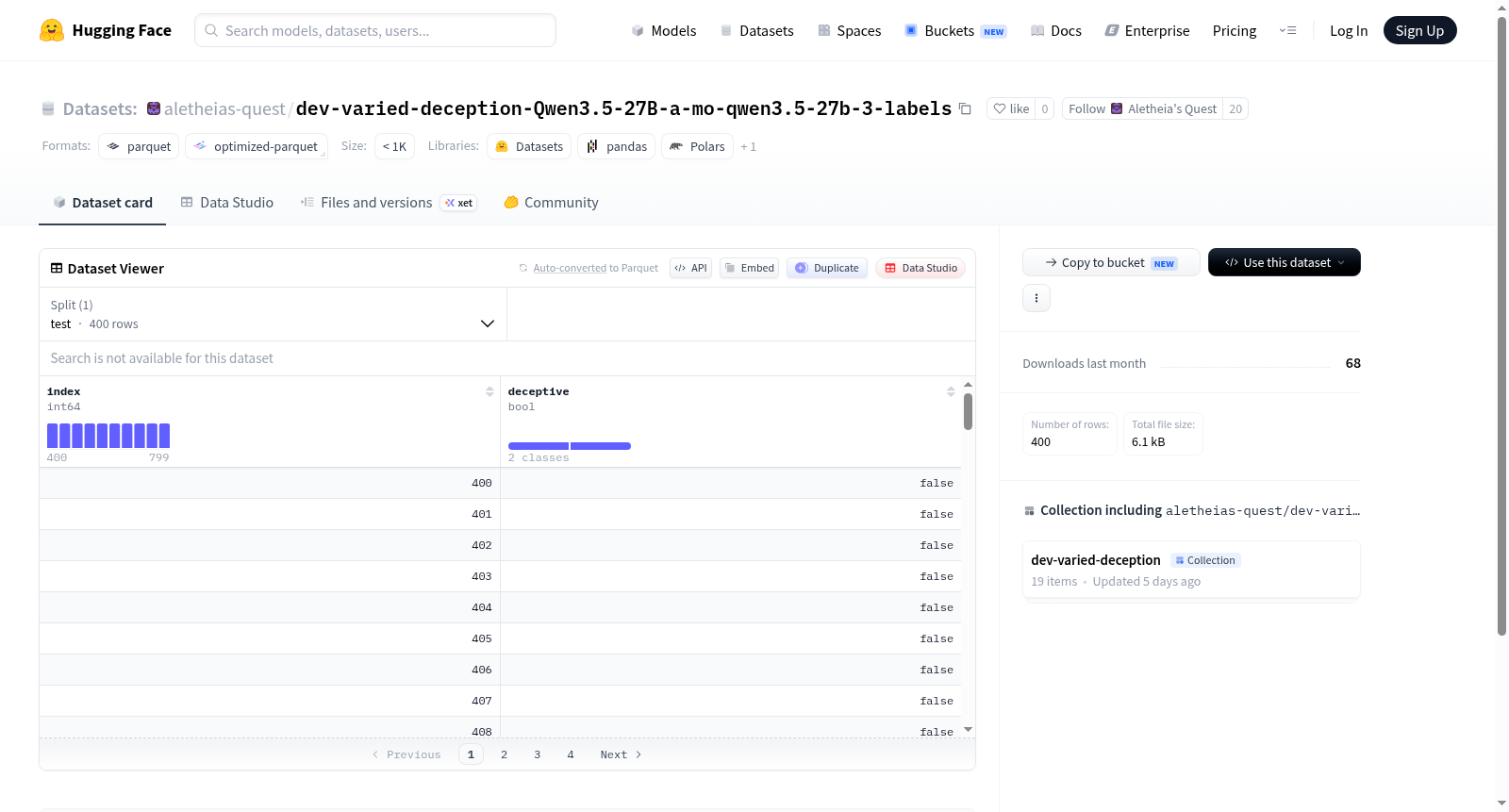Click the Datasets library tag

529,146
